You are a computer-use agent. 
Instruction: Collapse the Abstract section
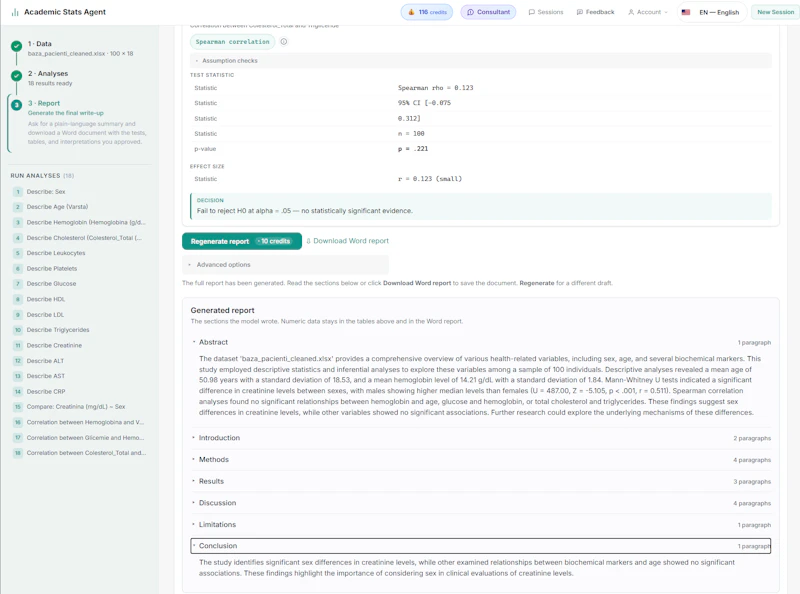tap(481, 342)
